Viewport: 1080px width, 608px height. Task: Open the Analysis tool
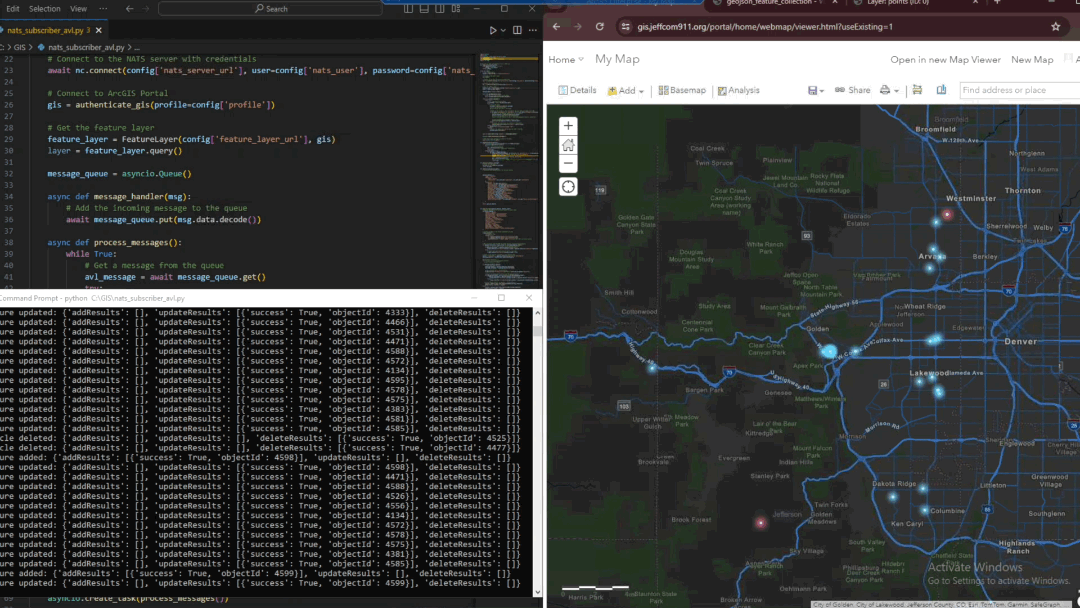click(x=738, y=90)
